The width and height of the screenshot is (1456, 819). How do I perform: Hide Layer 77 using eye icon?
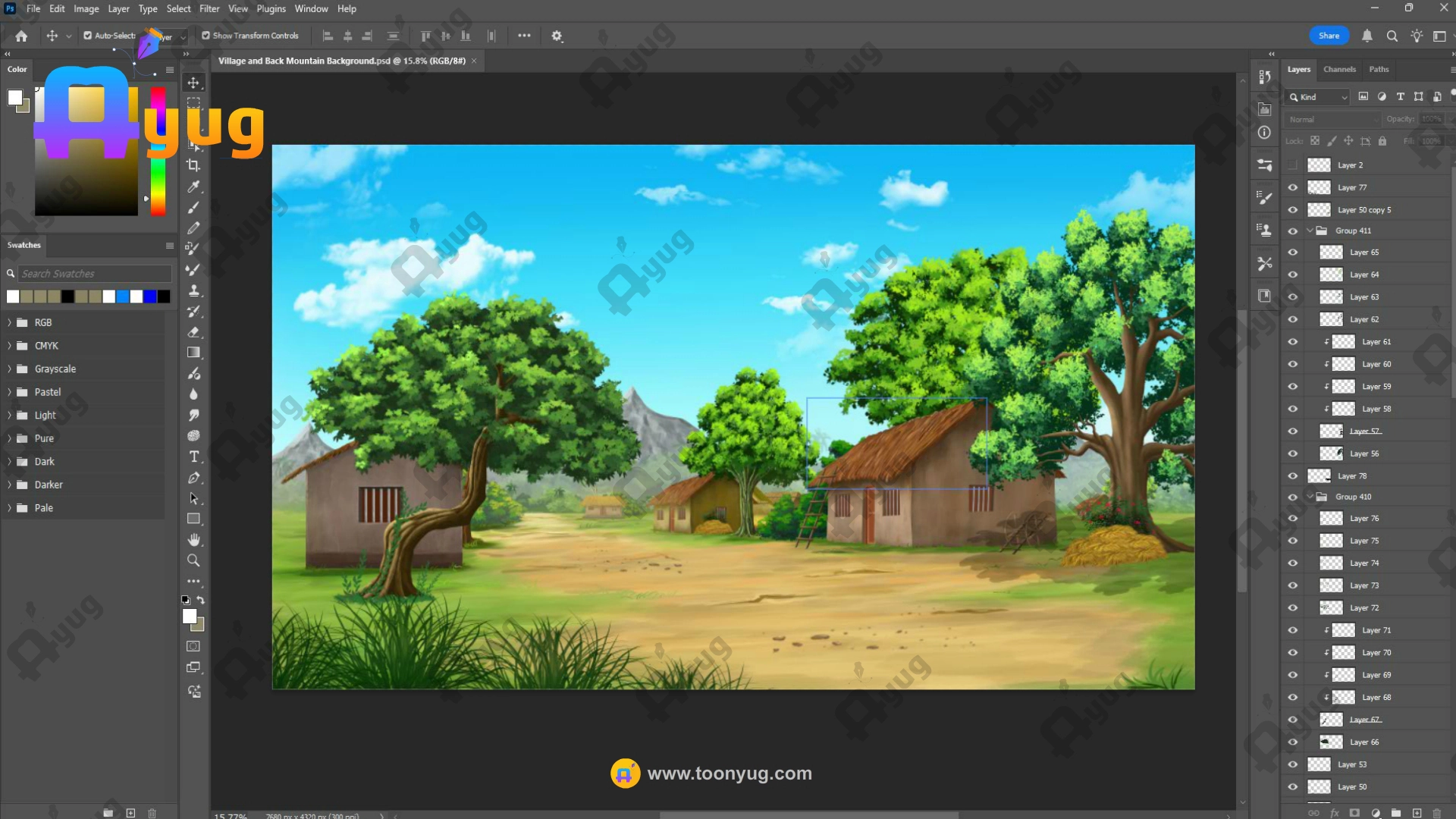point(1293,187)
